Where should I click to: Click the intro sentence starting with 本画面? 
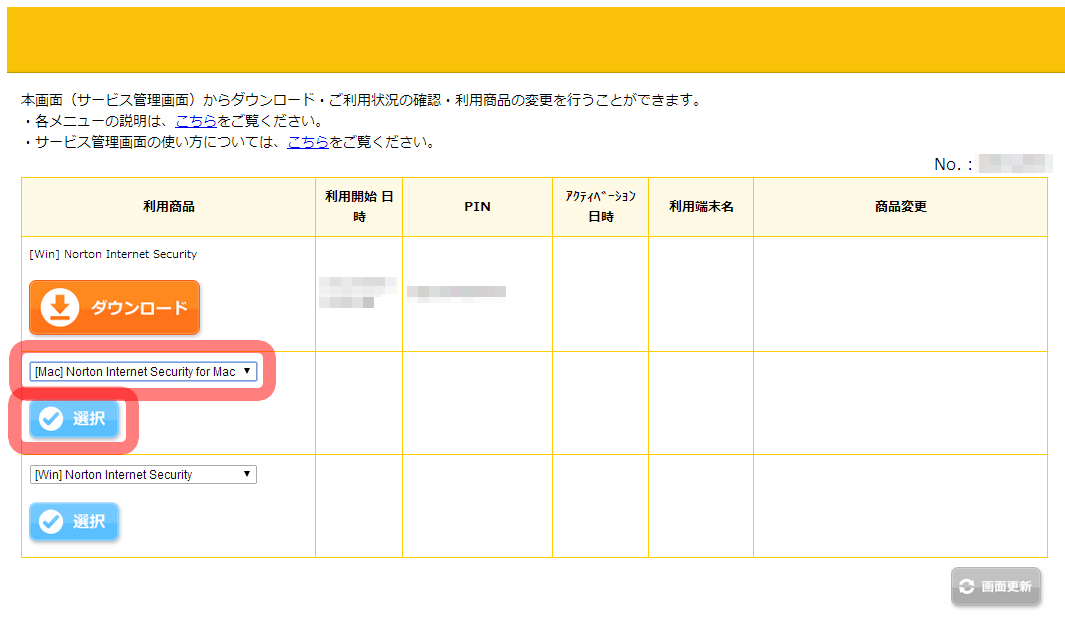(x=362, y=100)
